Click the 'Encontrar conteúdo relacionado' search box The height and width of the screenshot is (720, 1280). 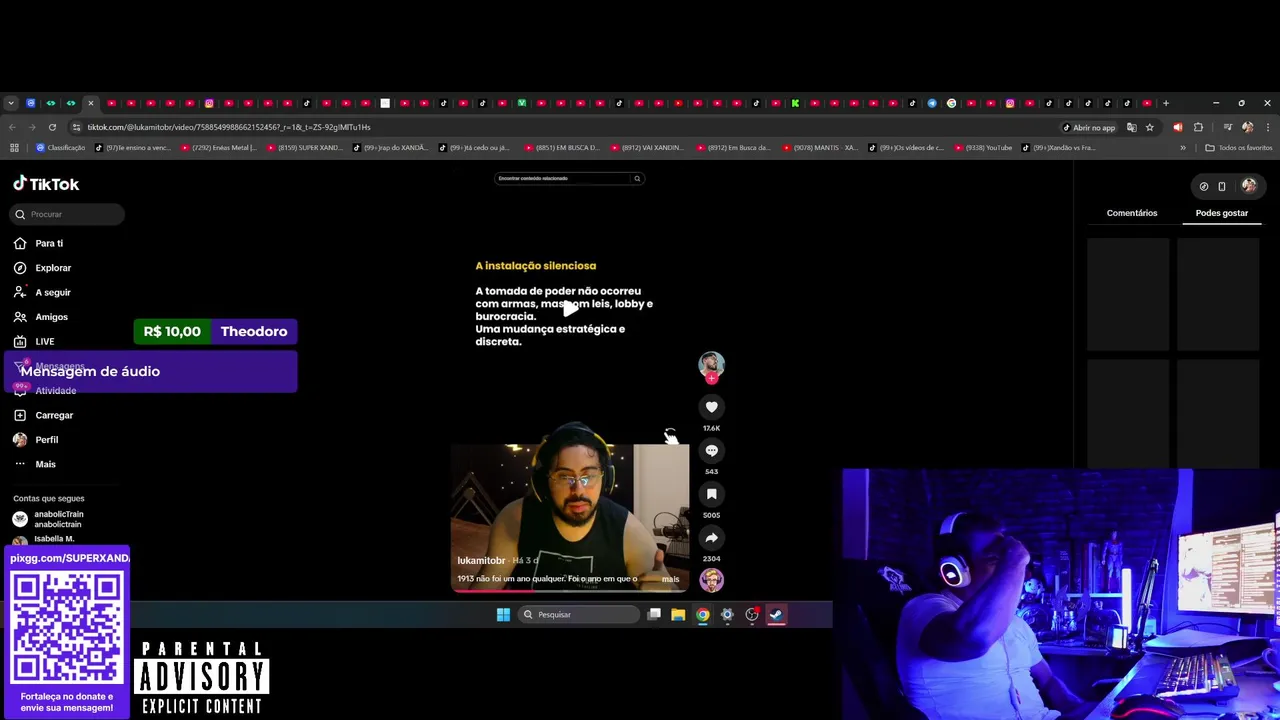562,178
